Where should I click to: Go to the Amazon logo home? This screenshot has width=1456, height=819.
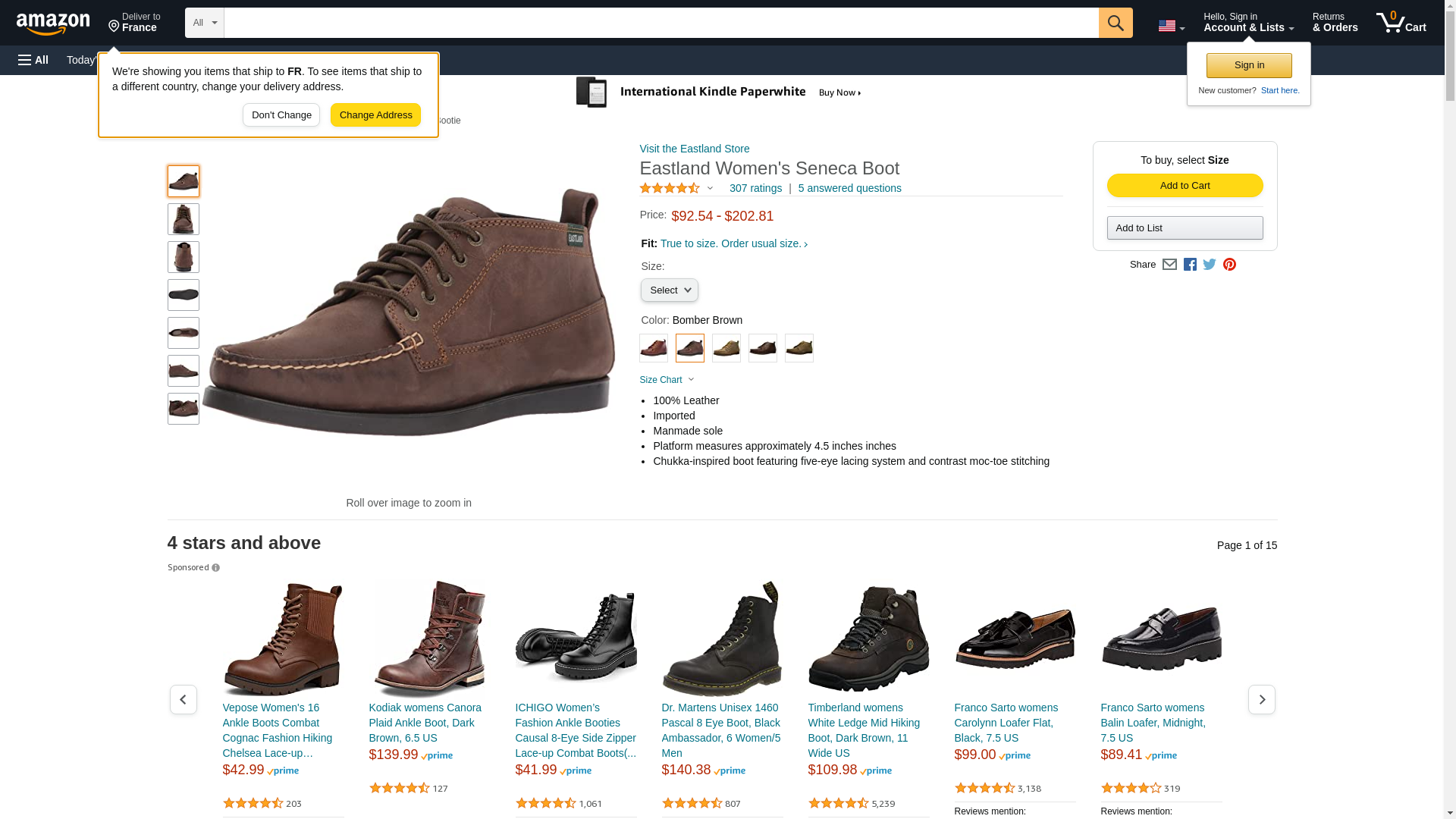click(53, 24)
